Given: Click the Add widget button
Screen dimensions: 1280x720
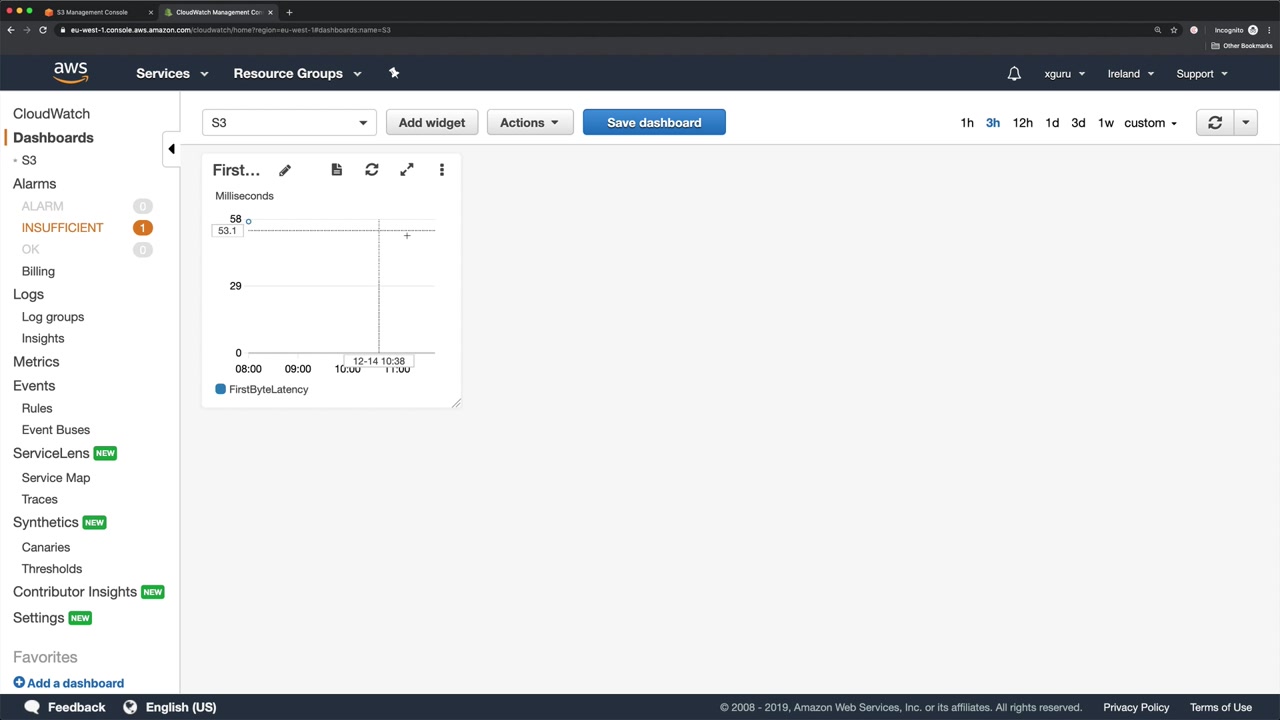Looking at the screenshot, I should point(432,123).
